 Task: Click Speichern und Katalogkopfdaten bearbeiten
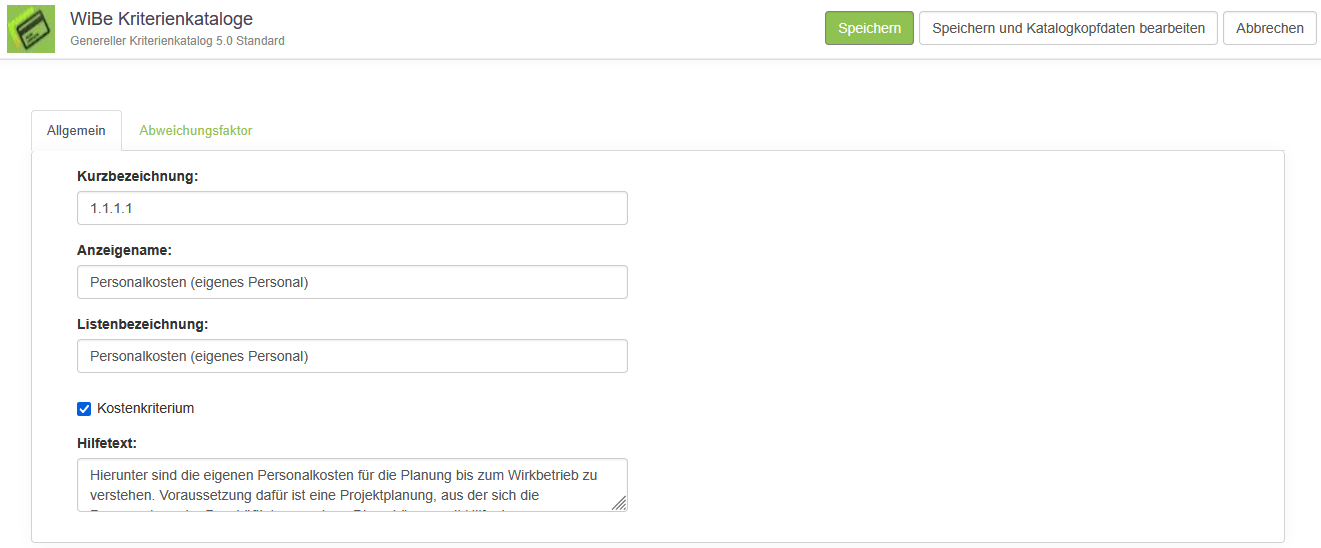(x=1068, y=28)
